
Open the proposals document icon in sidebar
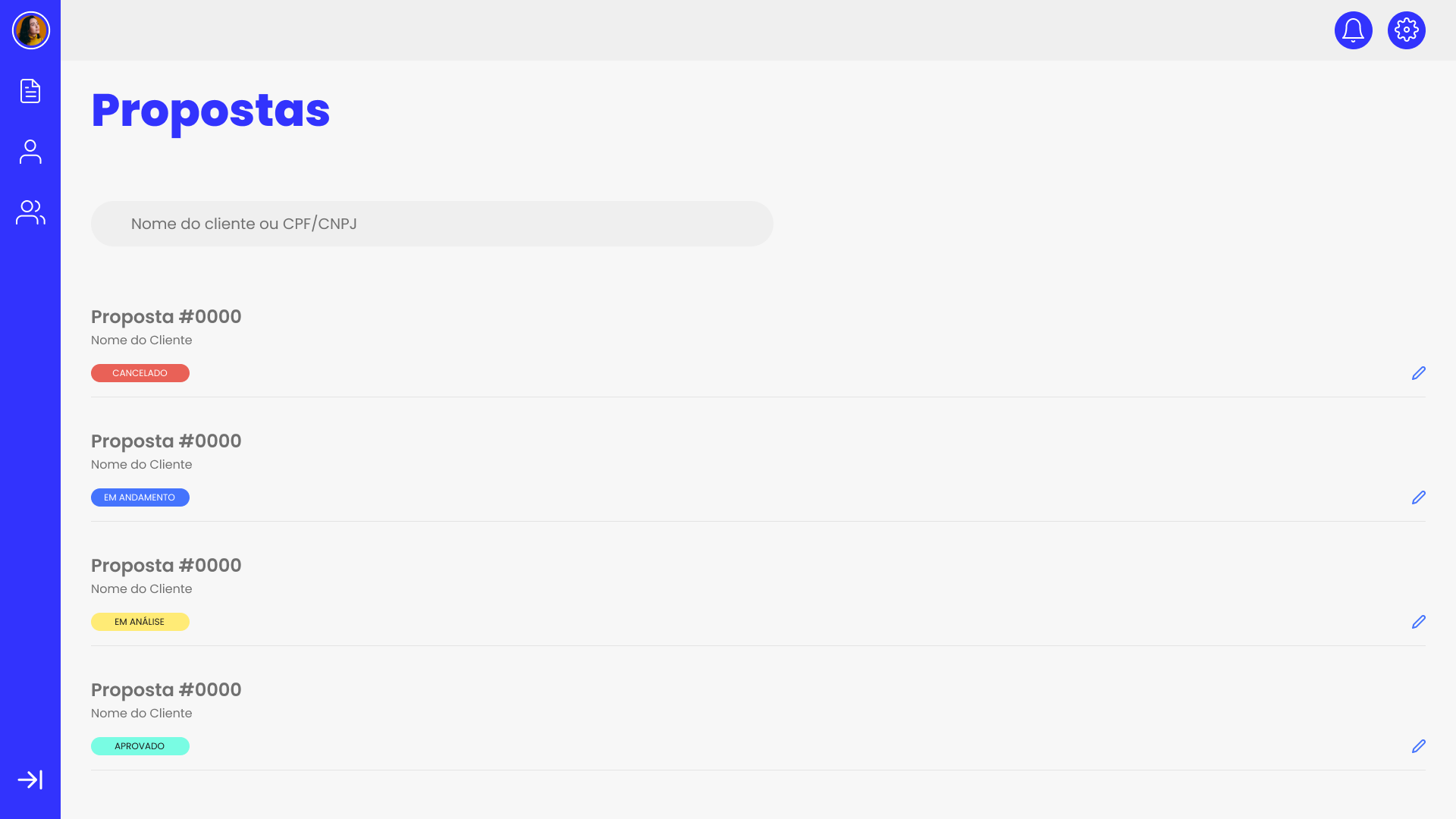tap(30, 91)
